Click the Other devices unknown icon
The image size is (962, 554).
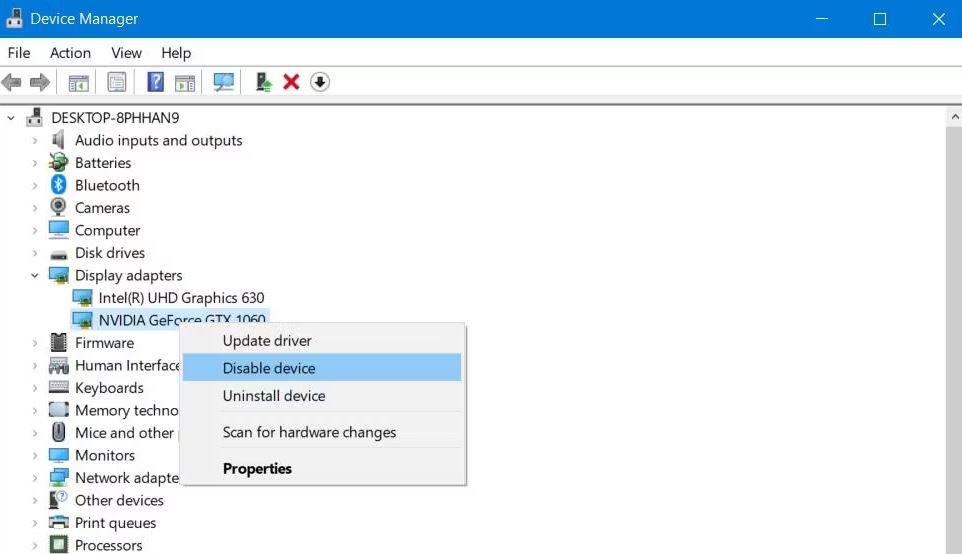[58, 499]
